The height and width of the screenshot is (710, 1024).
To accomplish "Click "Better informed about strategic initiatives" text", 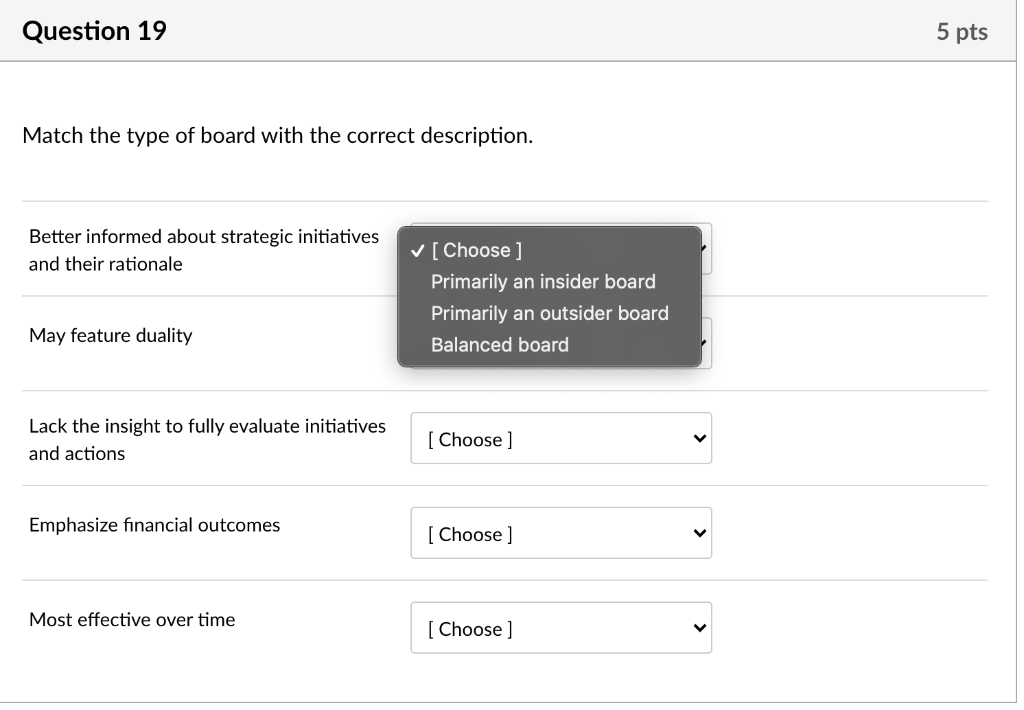I will click(204, 236).
